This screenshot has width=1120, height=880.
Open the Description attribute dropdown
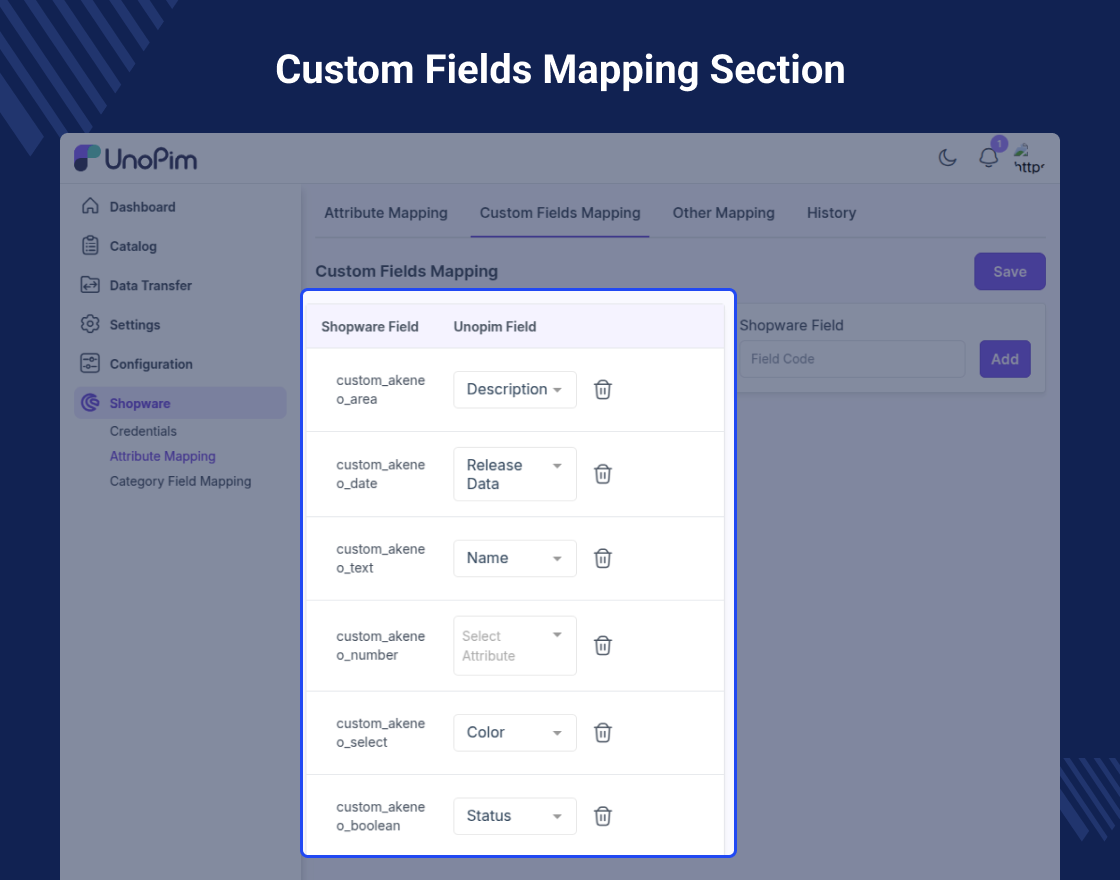[515, 390]
